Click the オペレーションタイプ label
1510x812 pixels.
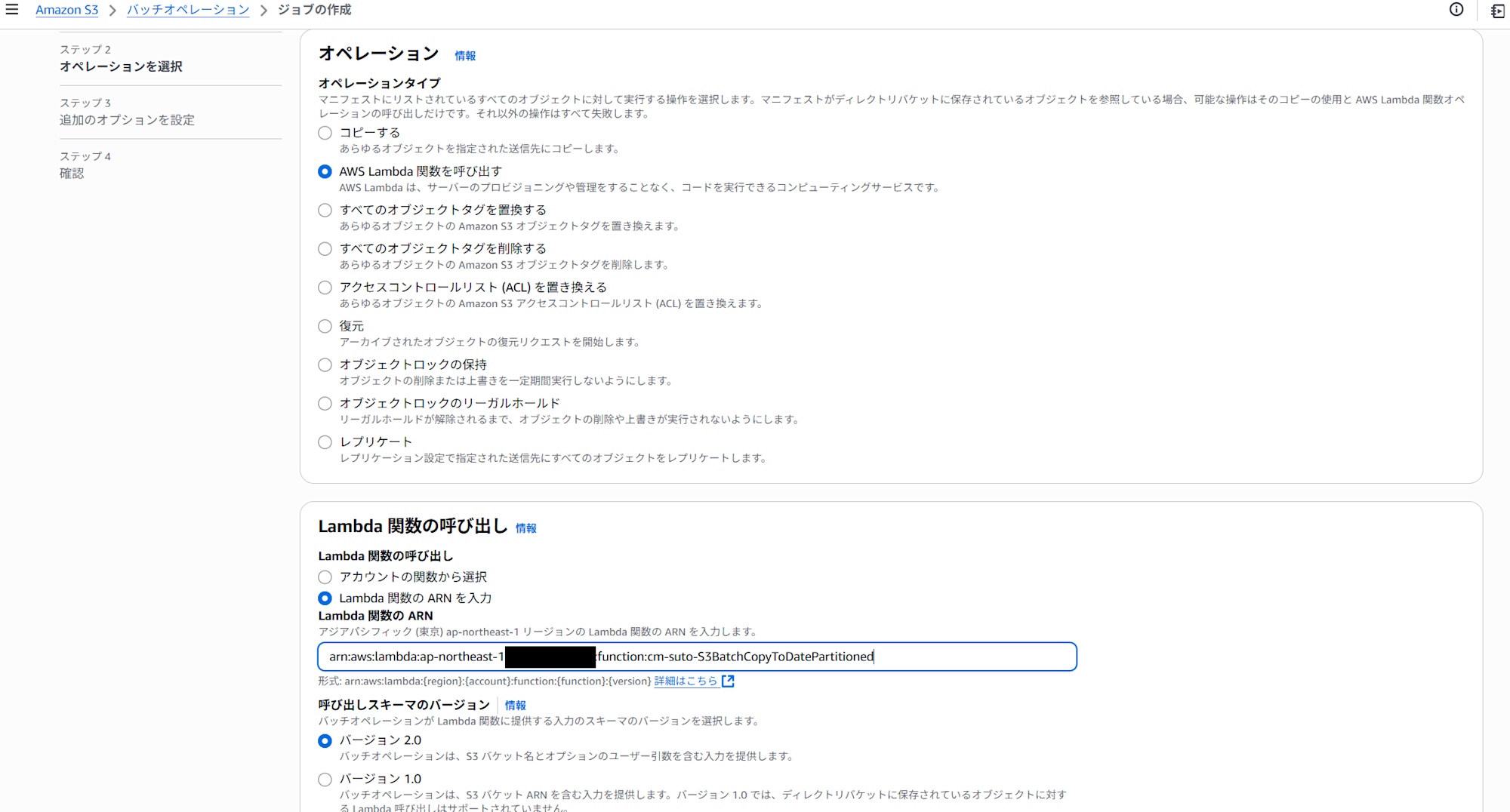379,83
